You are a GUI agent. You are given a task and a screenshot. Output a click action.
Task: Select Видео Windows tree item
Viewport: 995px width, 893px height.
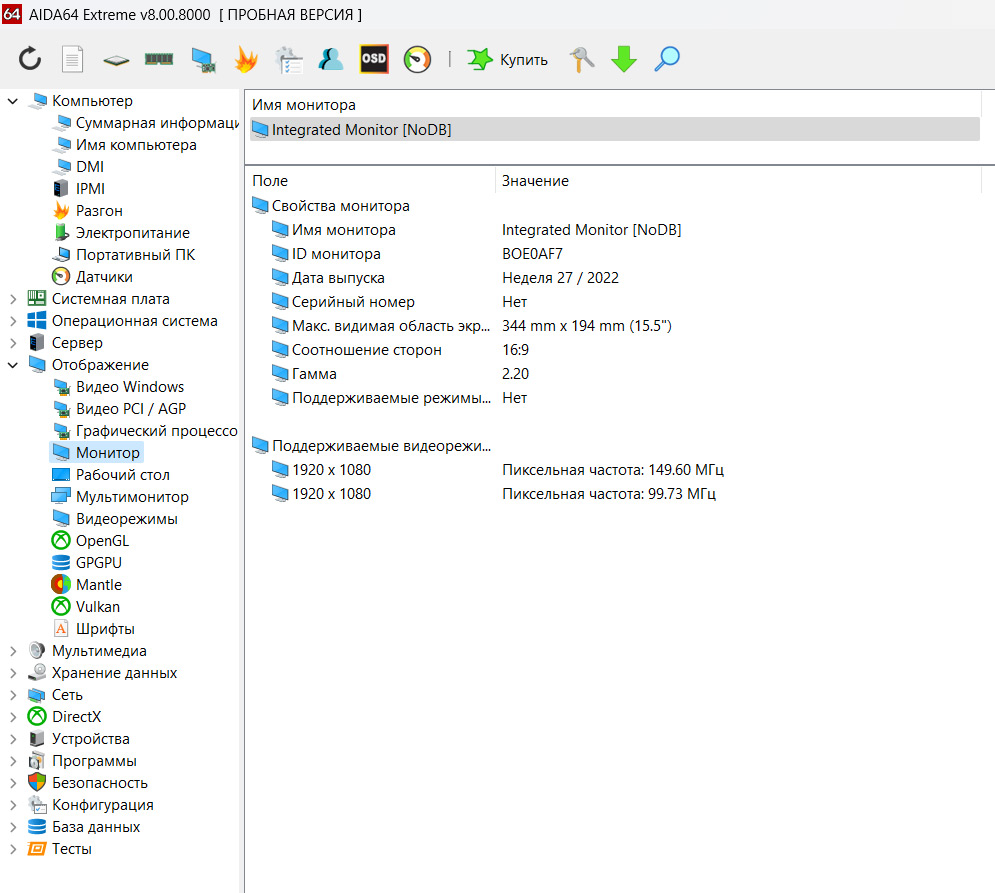[118, 387]
